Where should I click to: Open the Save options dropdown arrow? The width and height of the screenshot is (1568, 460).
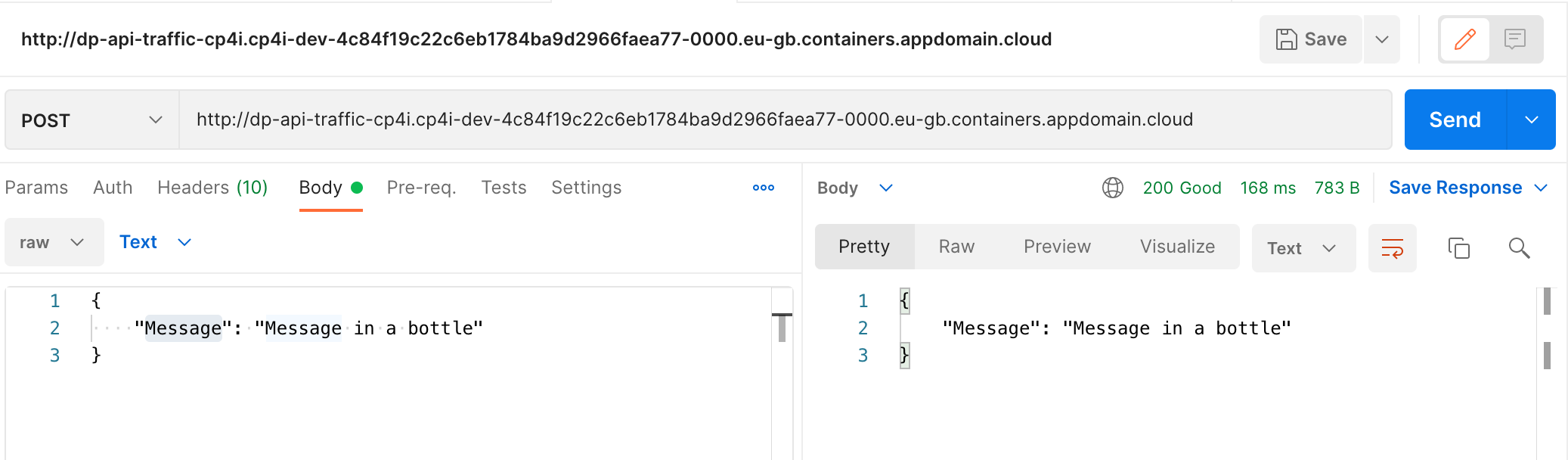coord(1382,39)
